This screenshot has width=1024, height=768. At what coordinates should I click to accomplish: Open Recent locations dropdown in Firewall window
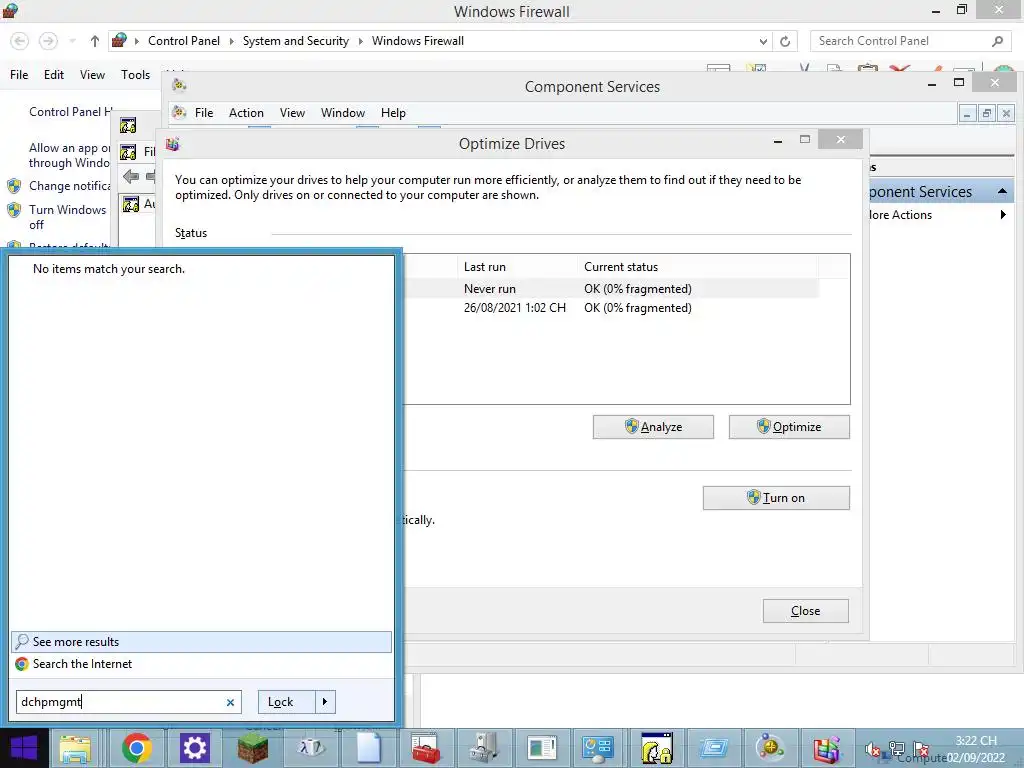pos(72,41)
